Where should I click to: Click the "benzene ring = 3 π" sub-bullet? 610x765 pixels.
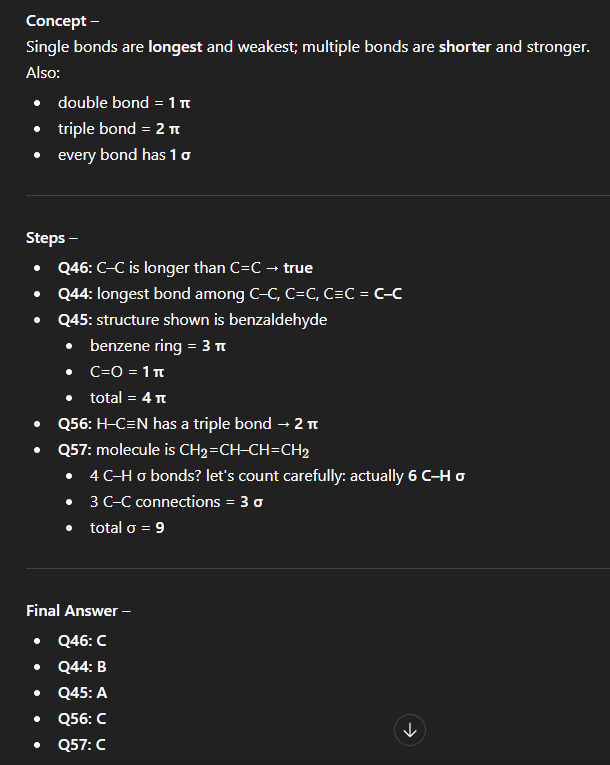tap(165, 346)
